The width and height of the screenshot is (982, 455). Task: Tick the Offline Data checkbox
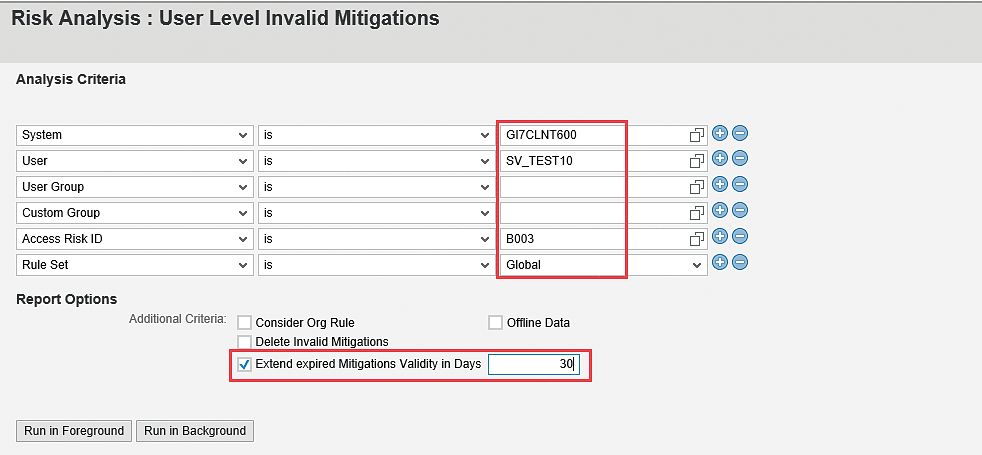click(x=495, y=323)
